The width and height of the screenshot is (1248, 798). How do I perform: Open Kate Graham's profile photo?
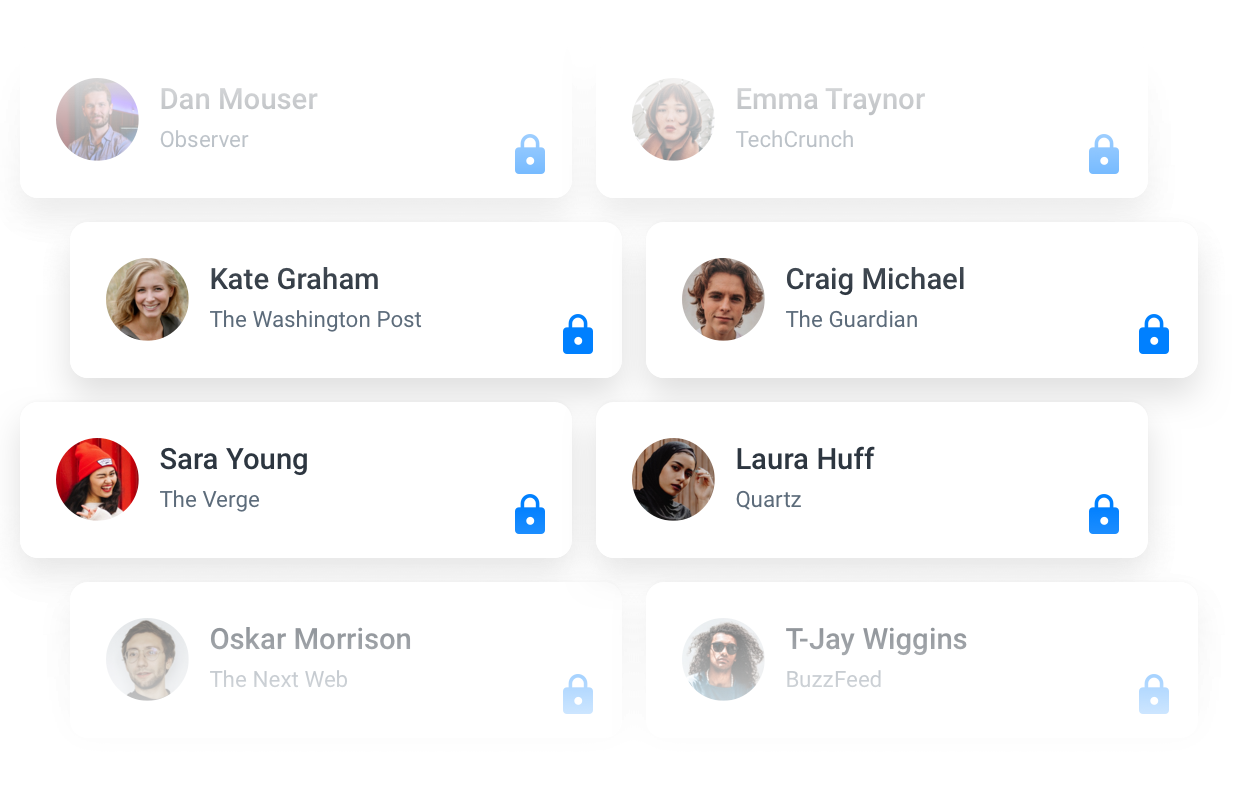pos(147,300)
